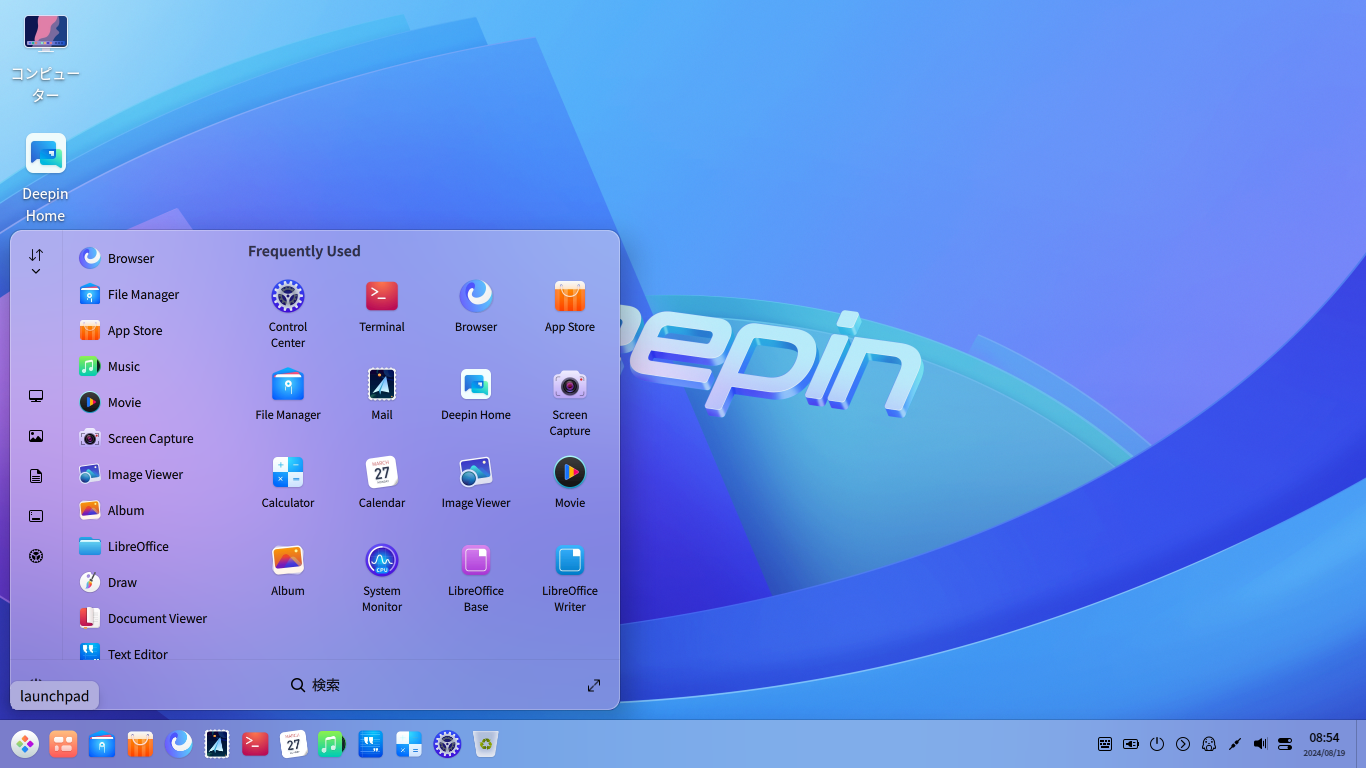
Task: Select Music in the app list
Action: click(x=125, y=366)
